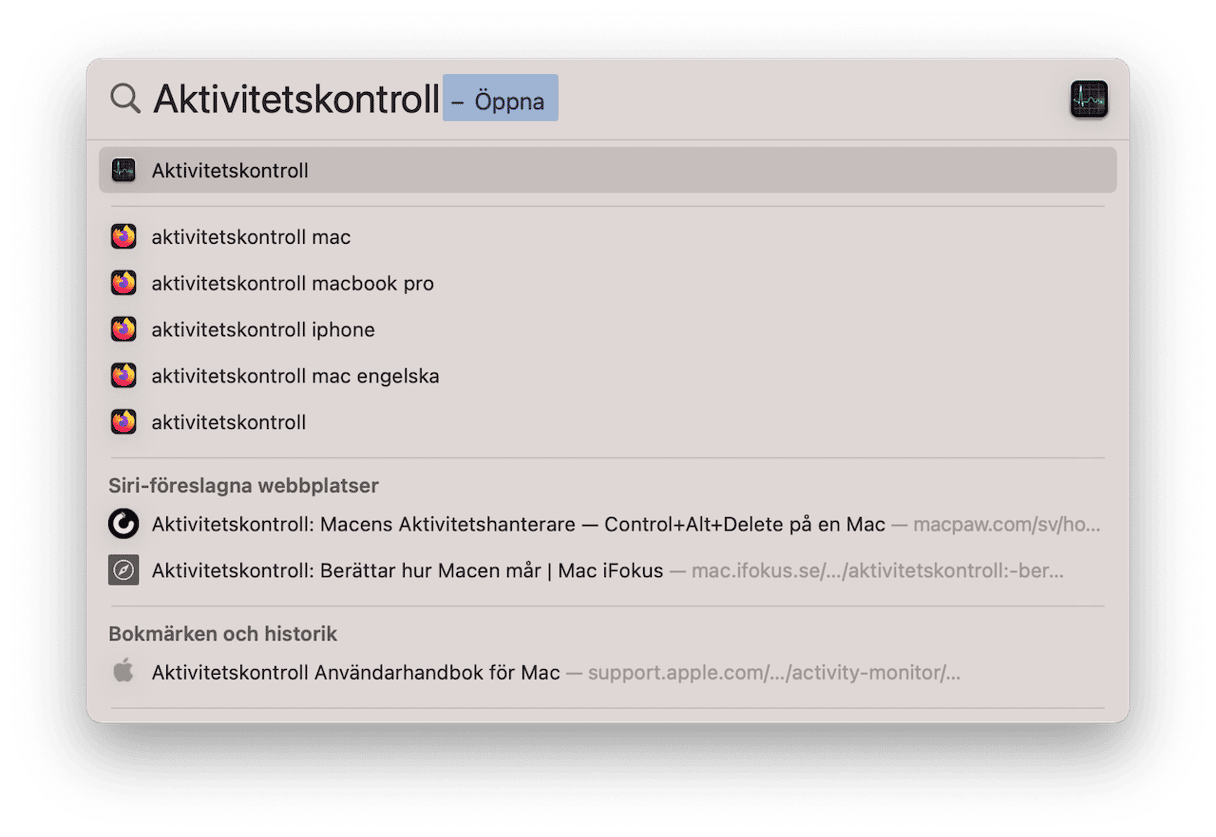Click Firefox icon beside 'aktivitetskontroll mac engelska'

click(124, 376)
